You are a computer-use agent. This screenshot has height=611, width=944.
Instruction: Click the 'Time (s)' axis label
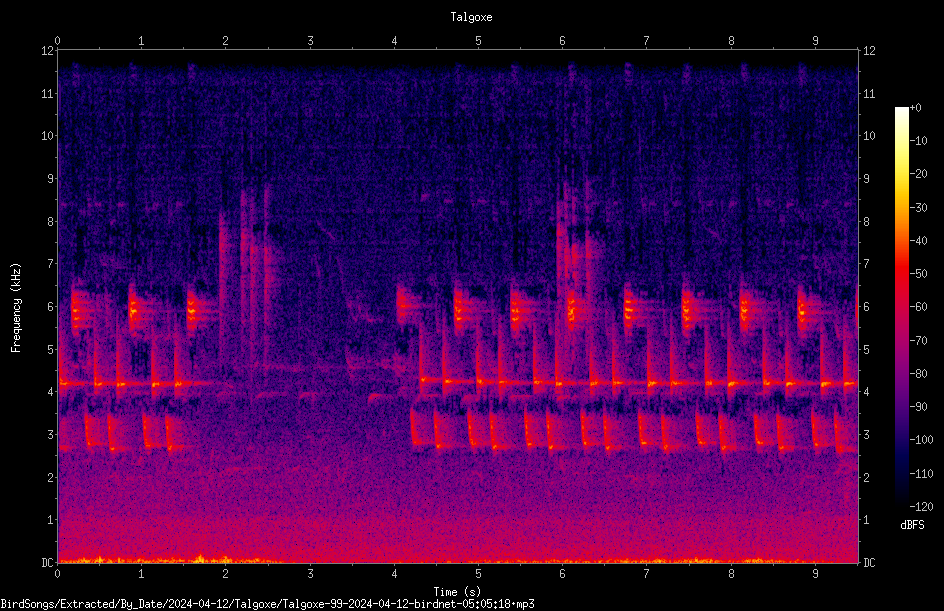(457, 592)
